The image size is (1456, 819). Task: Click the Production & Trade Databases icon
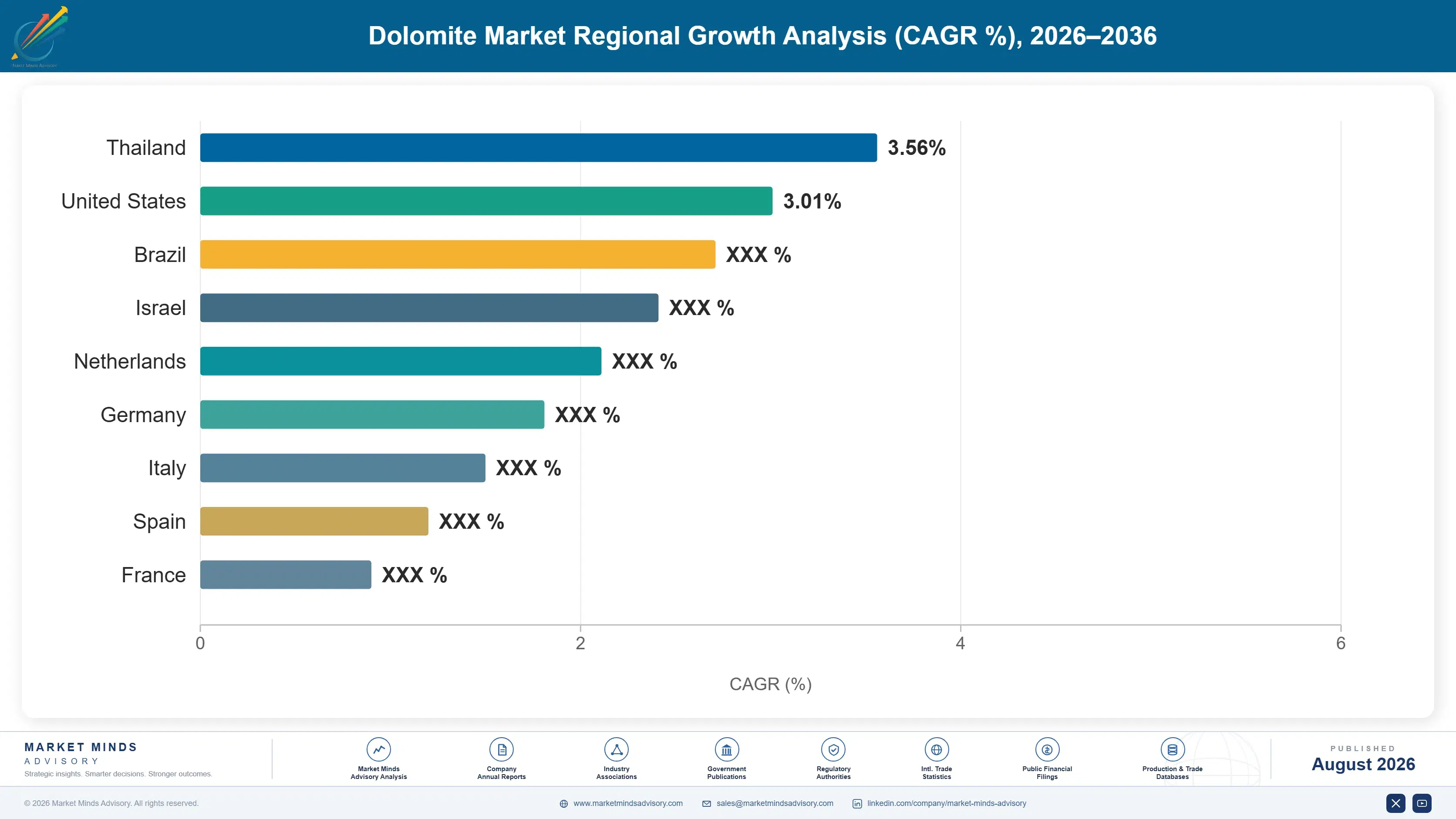click(1172, 749)
